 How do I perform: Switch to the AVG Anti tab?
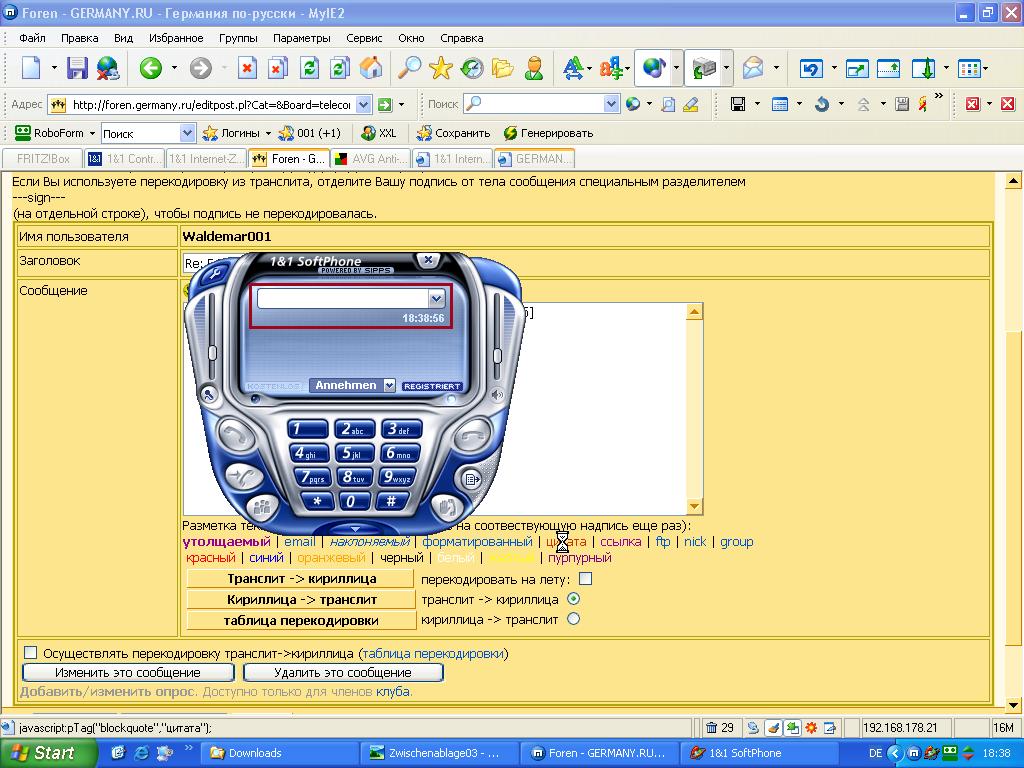[x=371, y=159]
